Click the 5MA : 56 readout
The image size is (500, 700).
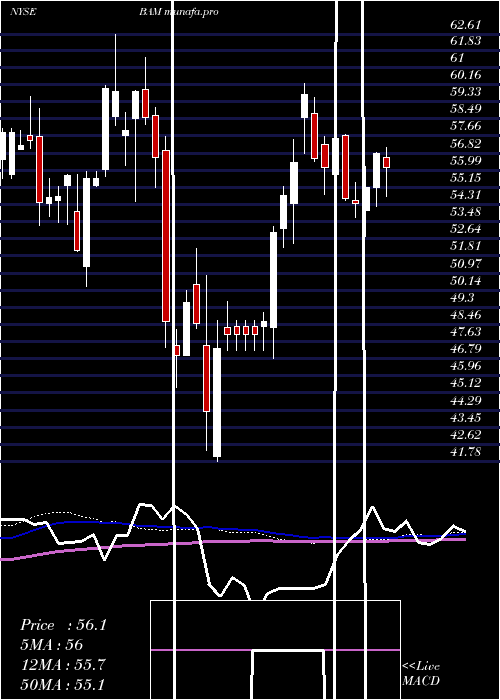[x=52, y=645]
